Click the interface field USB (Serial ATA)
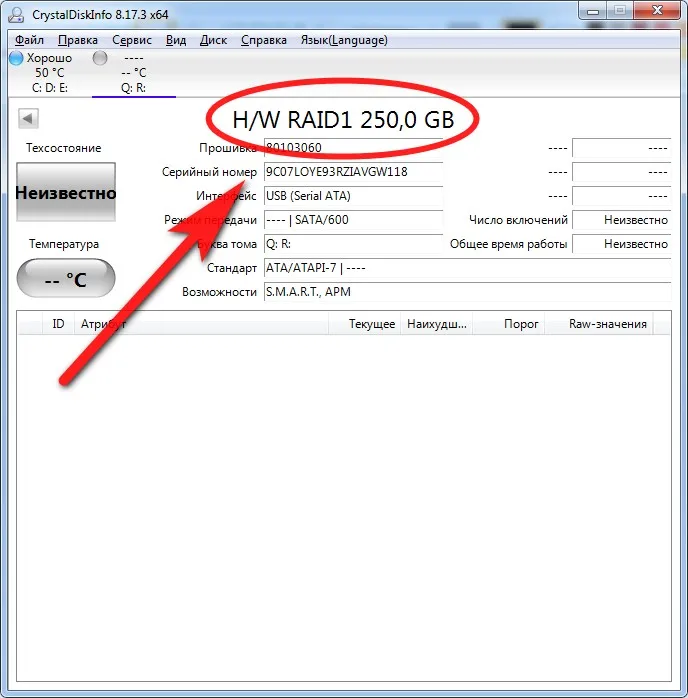 (x=353, y=196)
